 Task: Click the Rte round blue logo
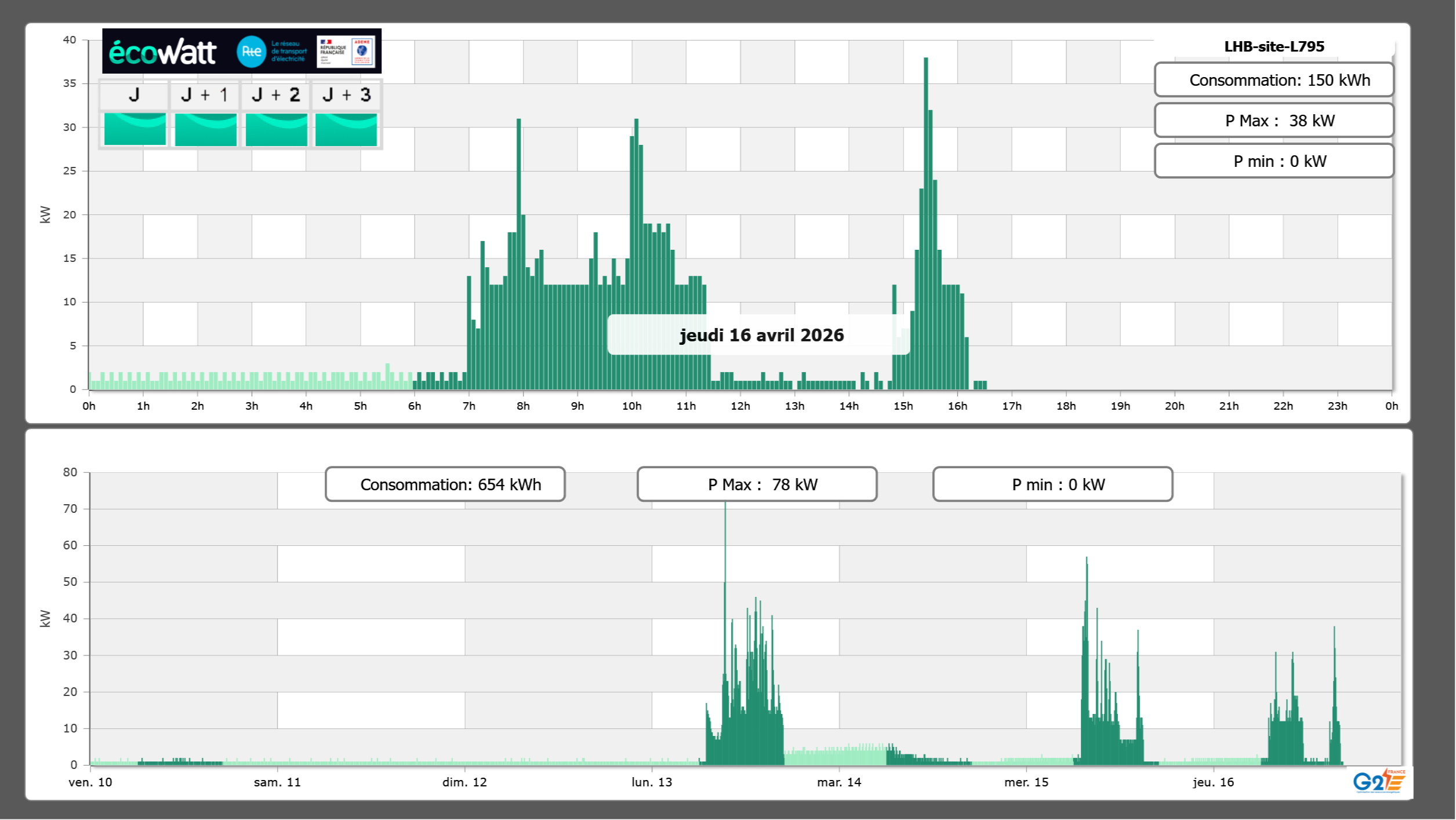click(x=251, y=52)
